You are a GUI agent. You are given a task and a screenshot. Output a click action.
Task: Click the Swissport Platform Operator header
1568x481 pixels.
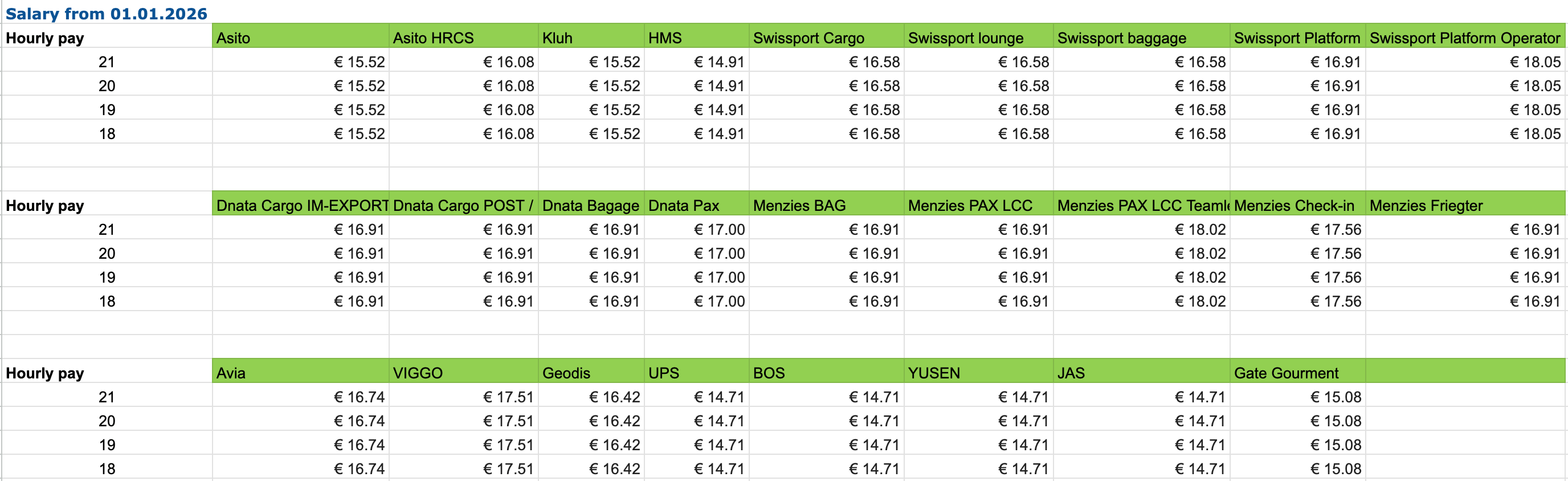pos(1464,38)
